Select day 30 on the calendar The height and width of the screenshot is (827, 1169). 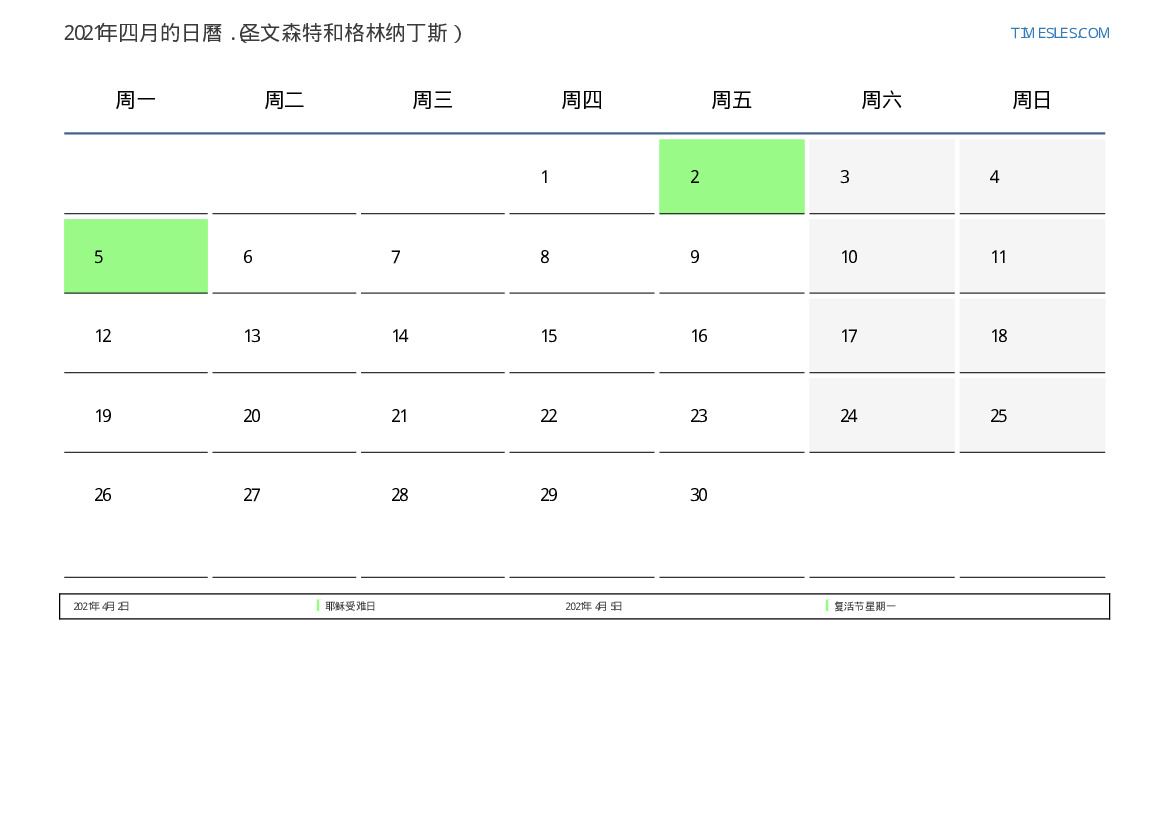click(731, 518)
